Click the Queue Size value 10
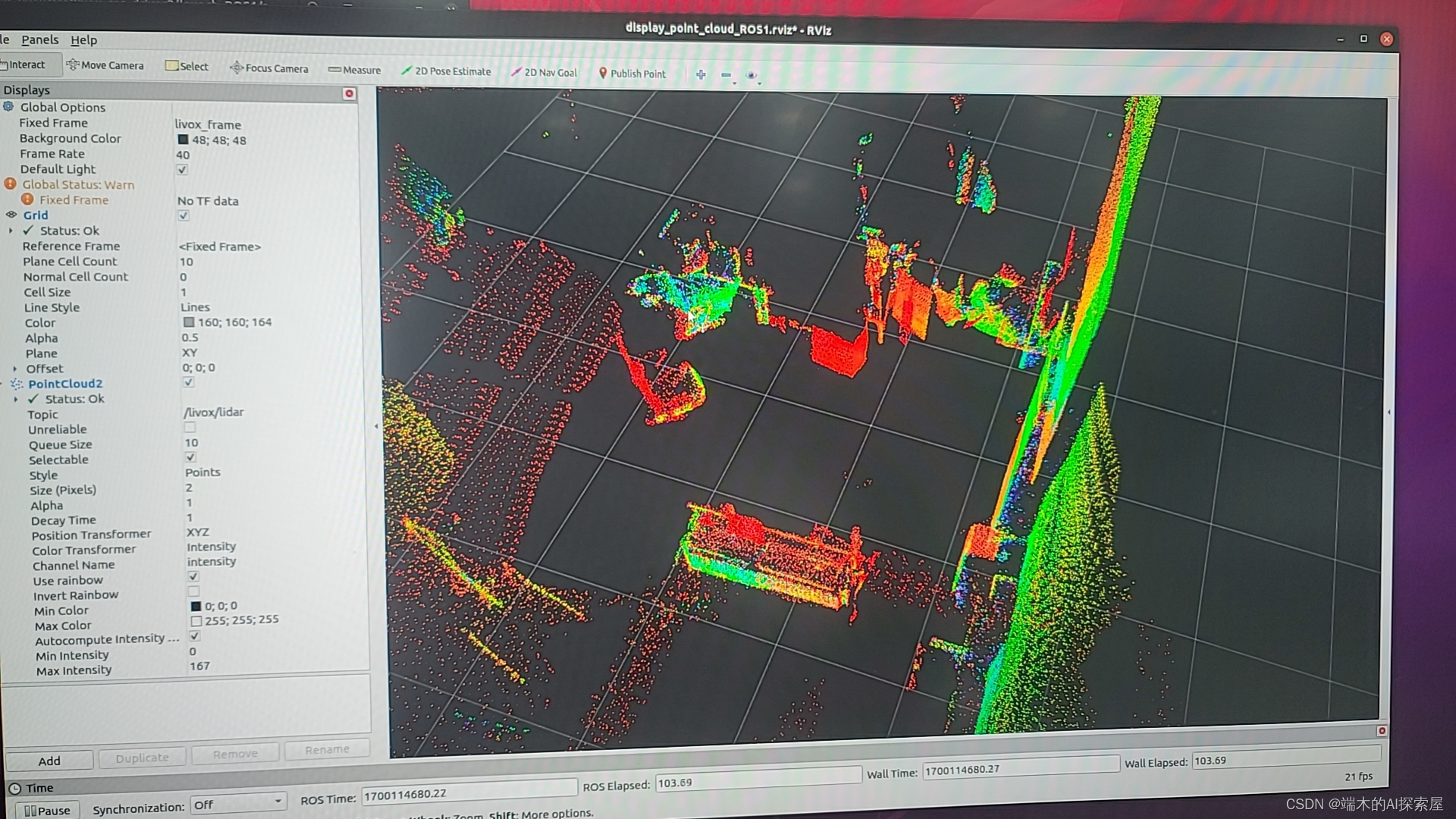1456x819 pixels. pos(191,442)
